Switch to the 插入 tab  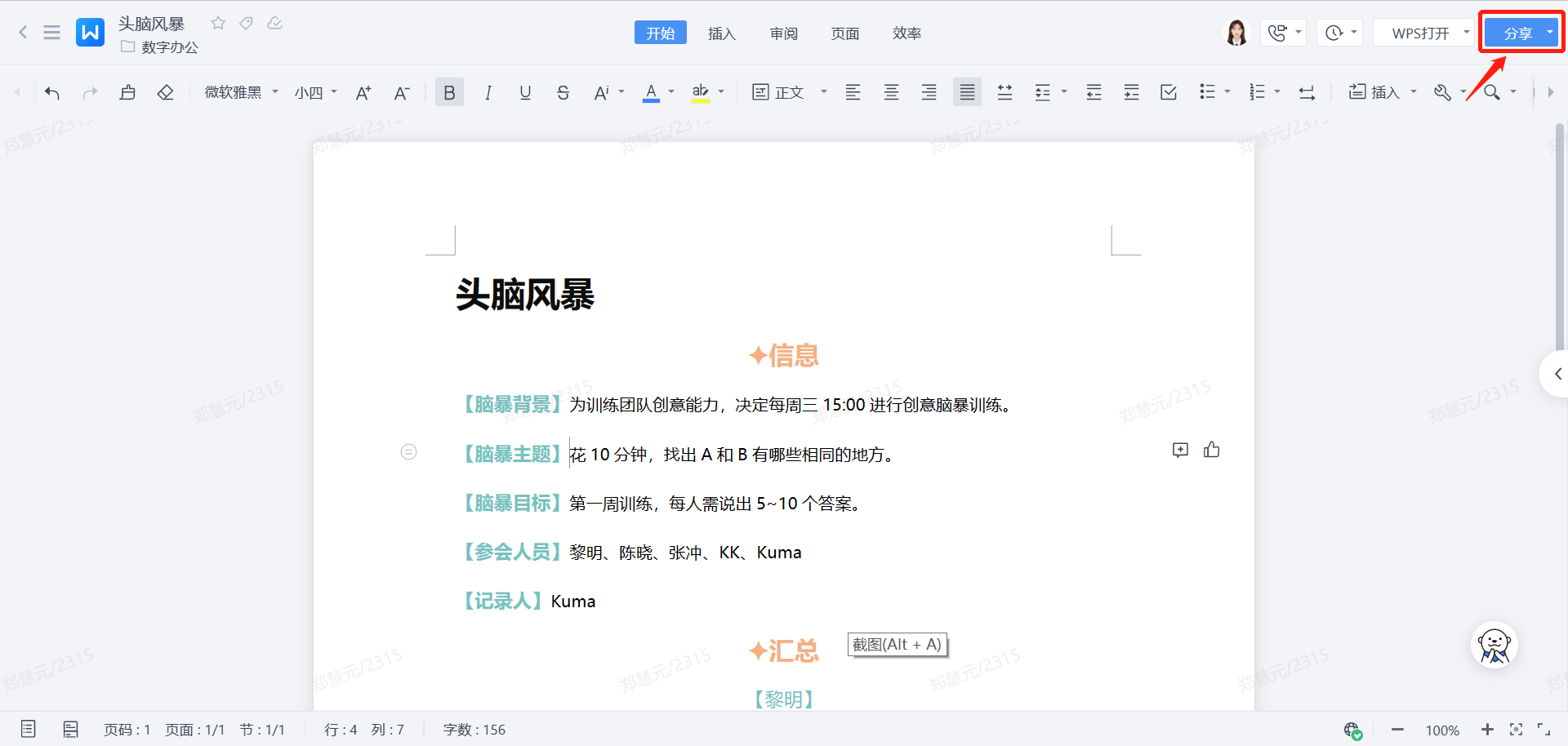[x=722, y=33]
